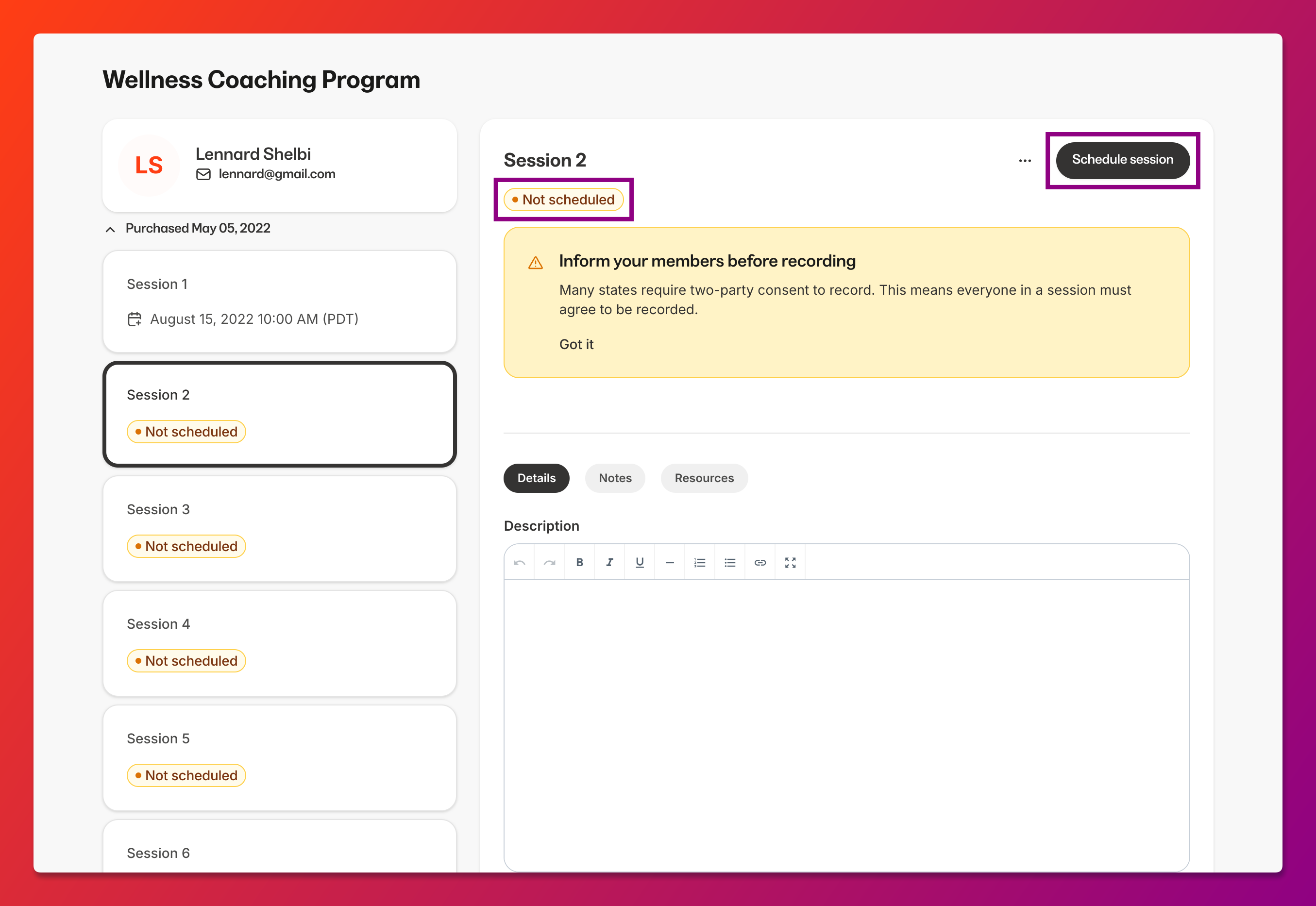Click the undo icon in description editor
The width and height of the screenshot is (1316, 906).
click(520, 563)
